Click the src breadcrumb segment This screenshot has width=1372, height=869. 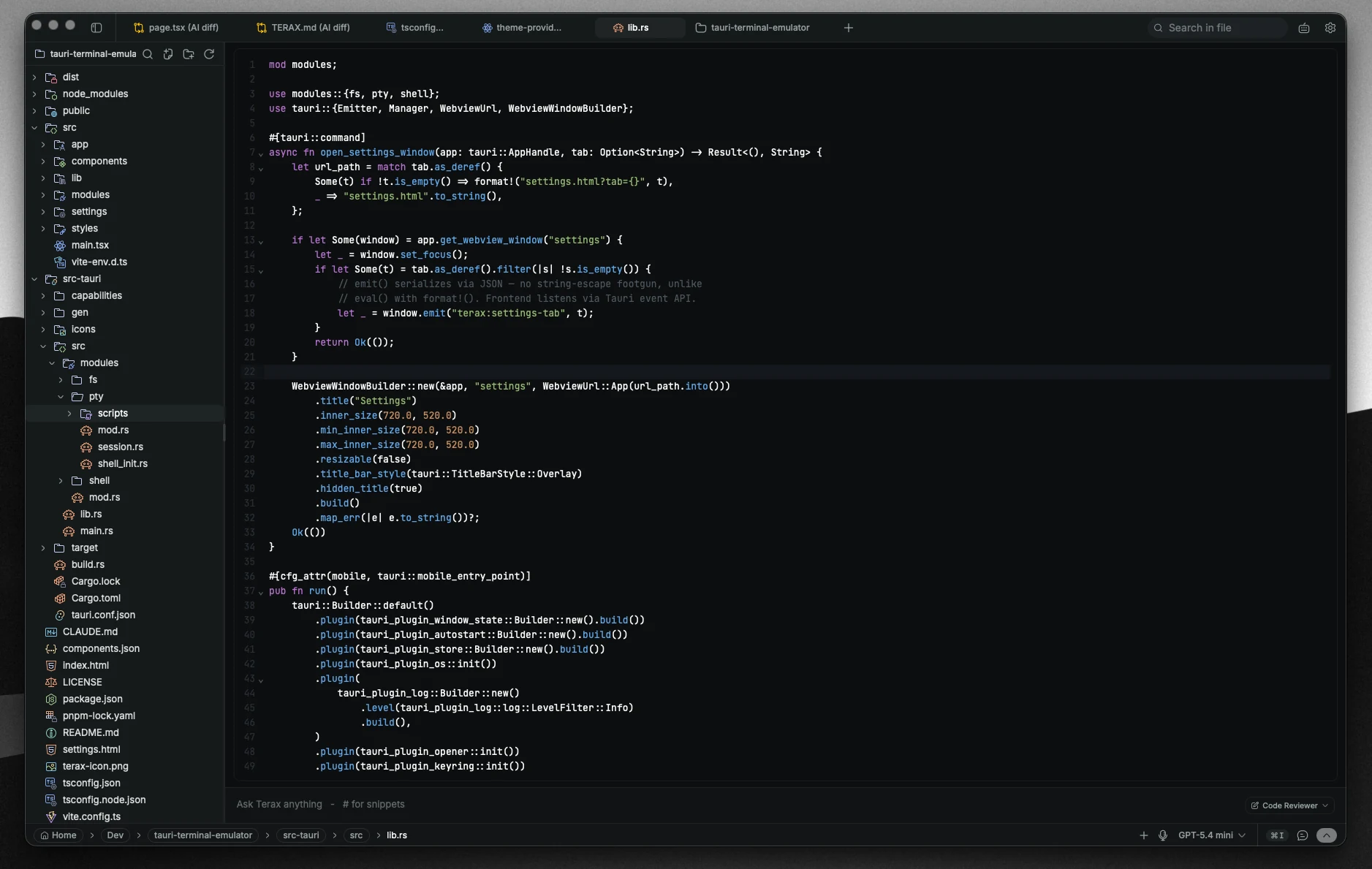[356, 835]
